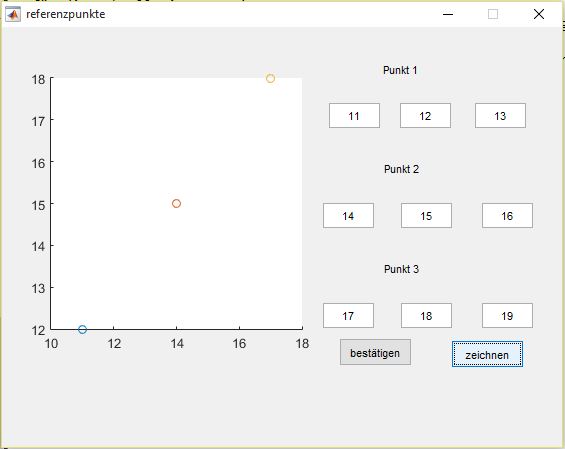Viewport: 565px width, 449px height.
Task: Select the Punkt 1 field containing 13
Action: point(500,116)
